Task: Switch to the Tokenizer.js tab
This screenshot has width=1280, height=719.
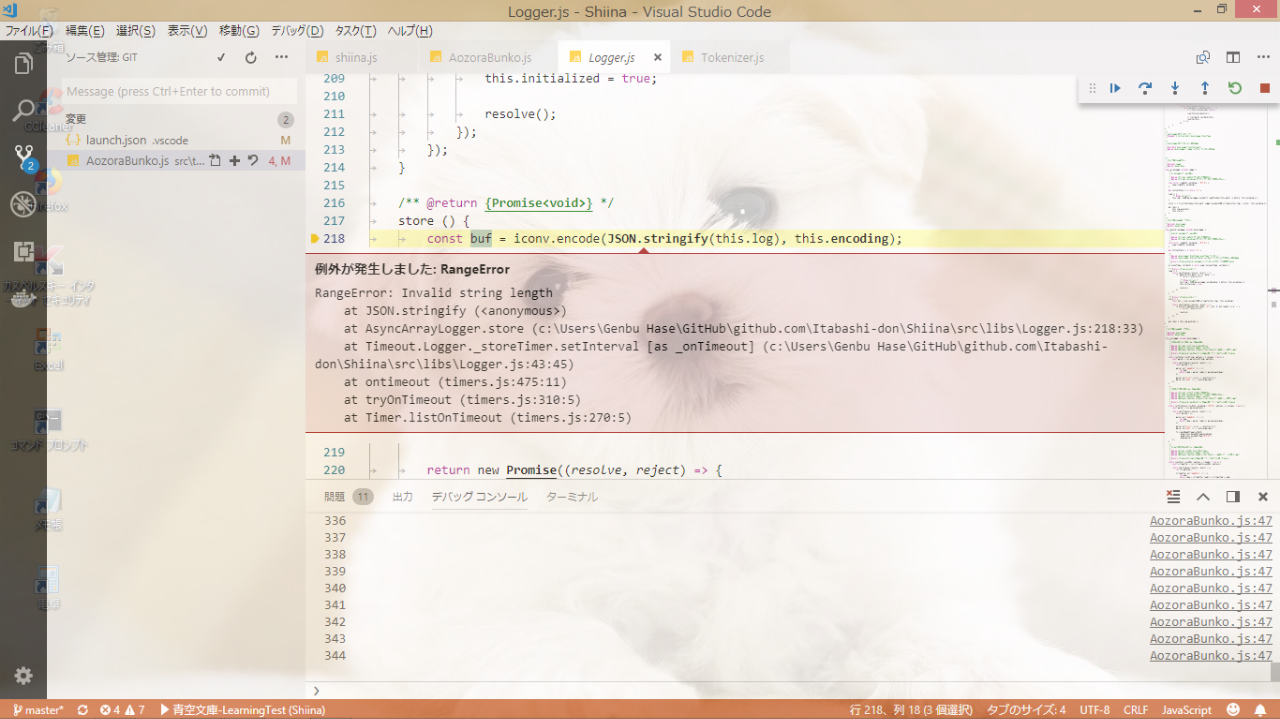Action: 730,58
